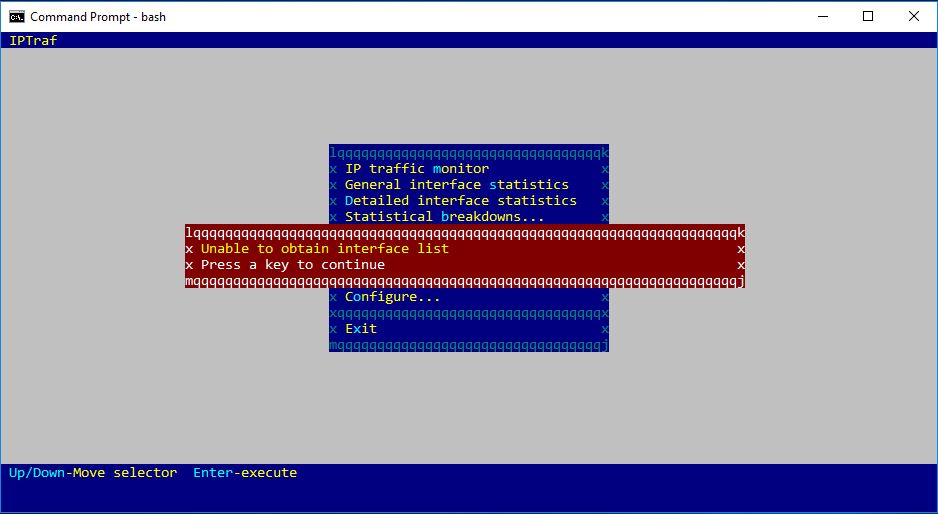The height and width of the screenshot is (514, 938).
Task: Select the IP traffic monitor menu entry
Action: (417, 169)
